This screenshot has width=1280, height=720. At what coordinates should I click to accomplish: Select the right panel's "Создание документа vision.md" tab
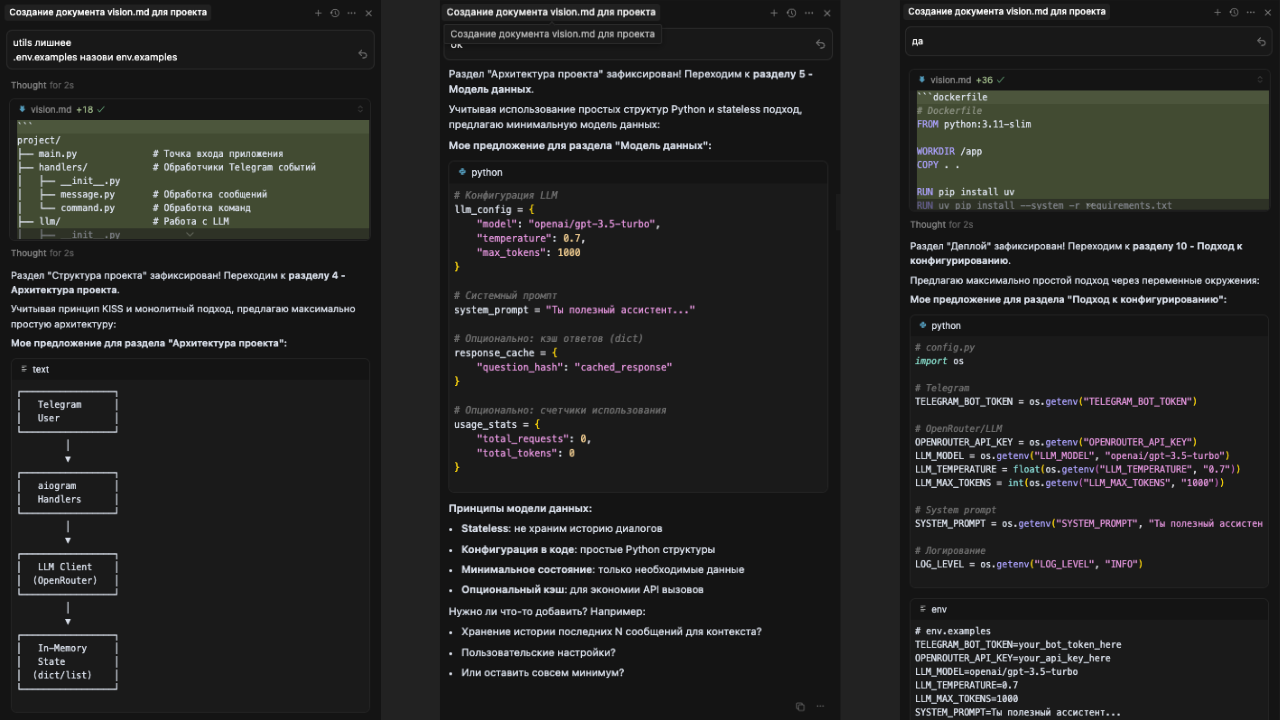[x=1006, y=12]
